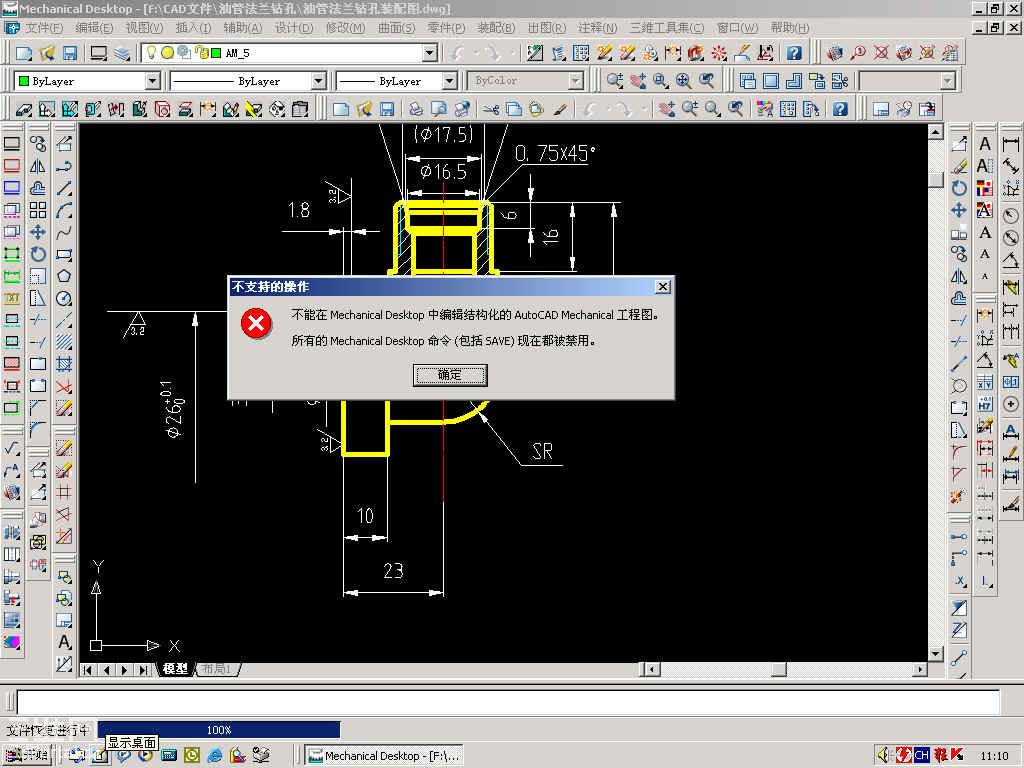Select the Offset tool icon
This screenshot has height=768, width=1024.
click(38, 188)
